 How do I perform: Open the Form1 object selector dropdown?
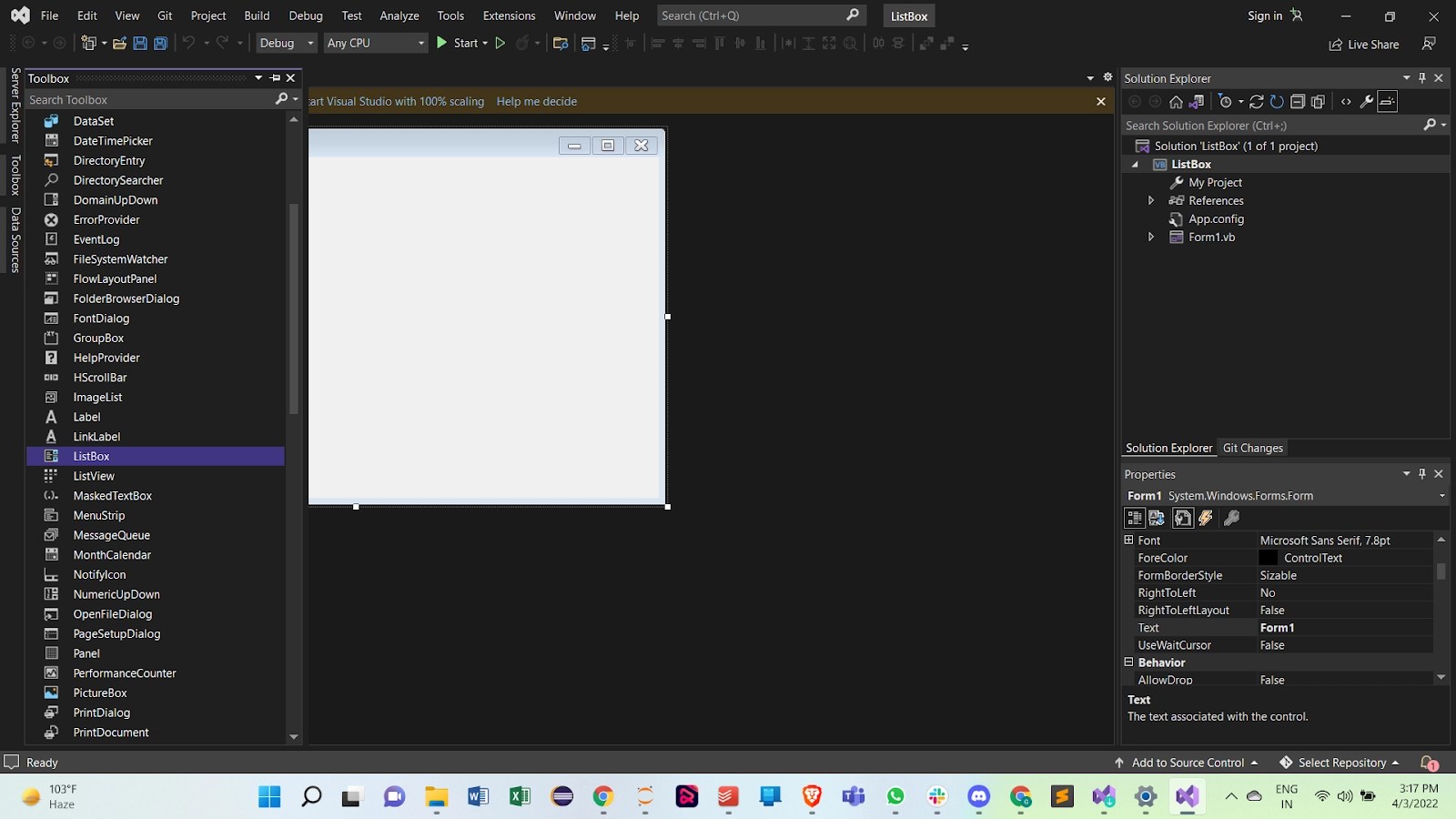pos(1442,496)
